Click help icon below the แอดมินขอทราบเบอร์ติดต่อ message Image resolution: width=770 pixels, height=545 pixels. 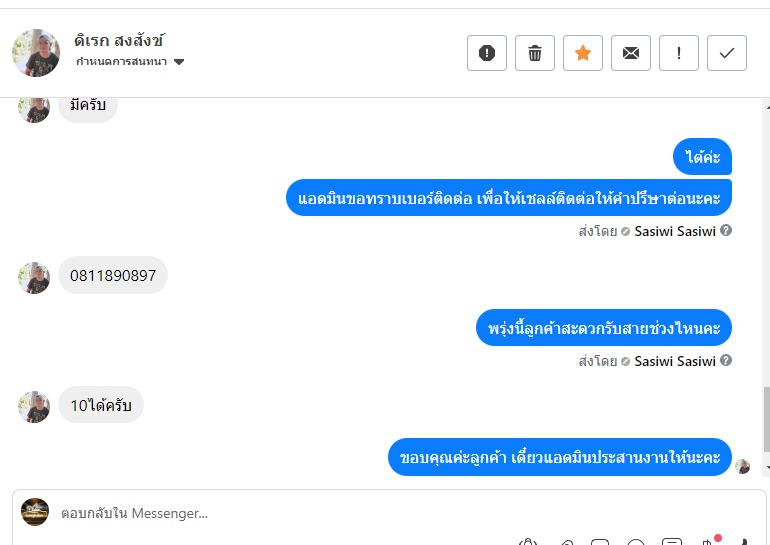[726, 230]
